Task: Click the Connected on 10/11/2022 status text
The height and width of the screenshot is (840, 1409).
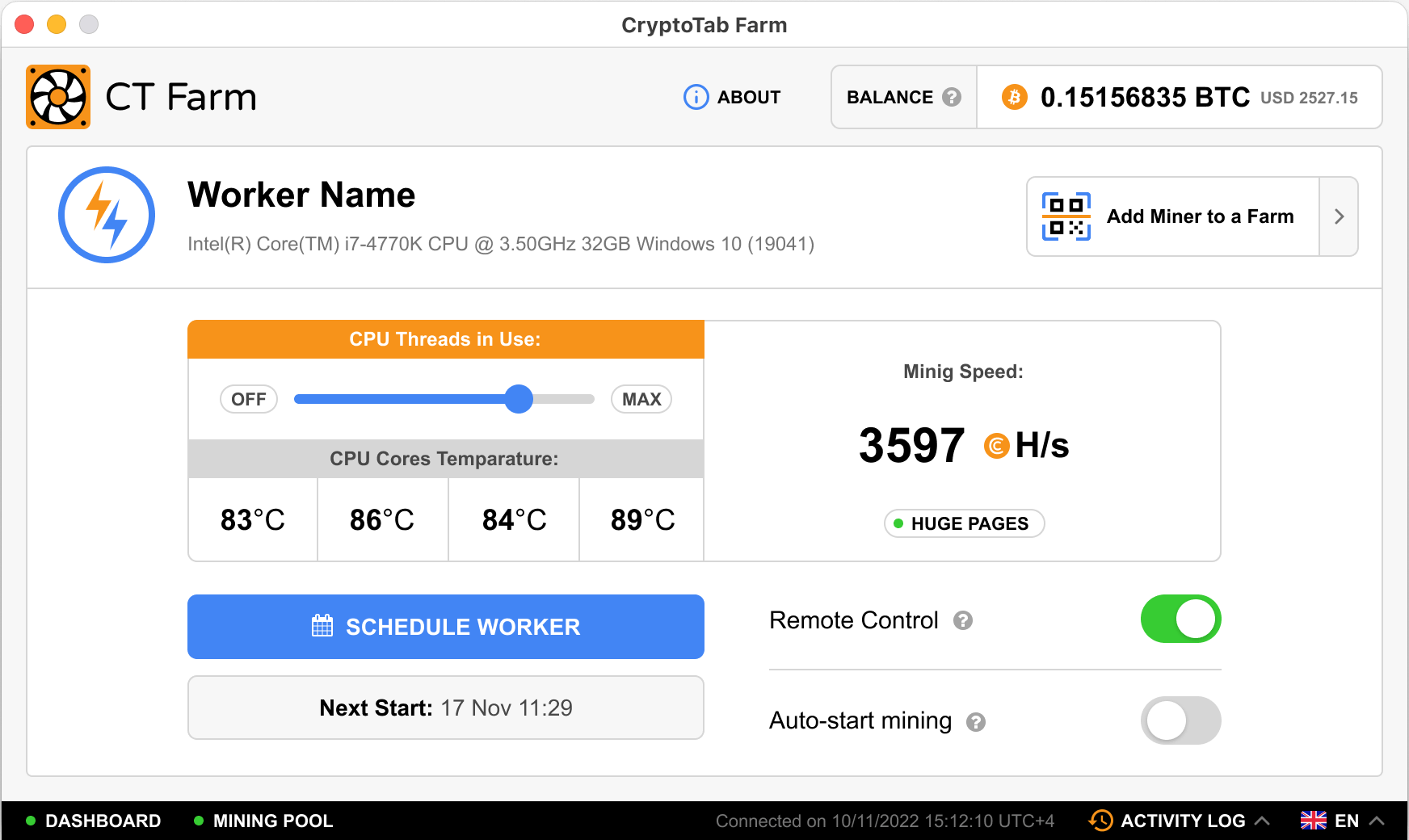Action: (x=885, y=821)
